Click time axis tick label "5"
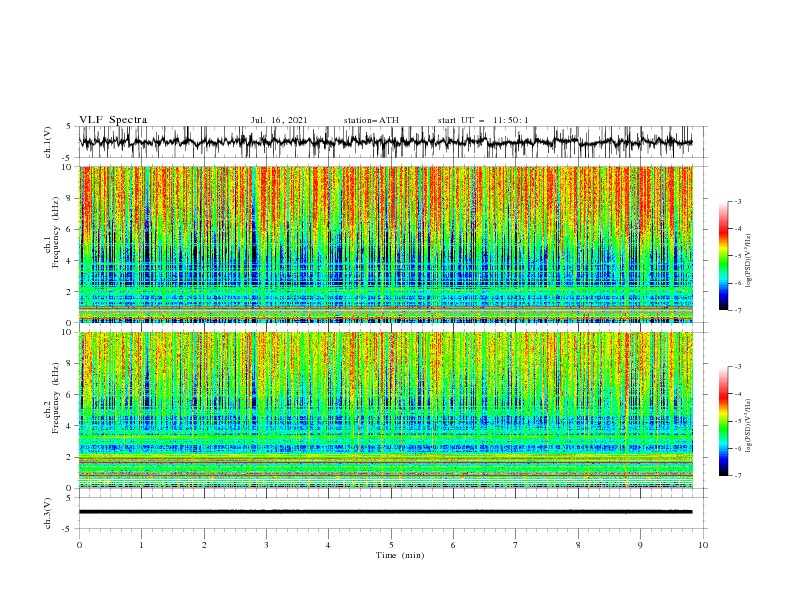The width and height of the screenshot is (792, 612). (x=391, y=545)
